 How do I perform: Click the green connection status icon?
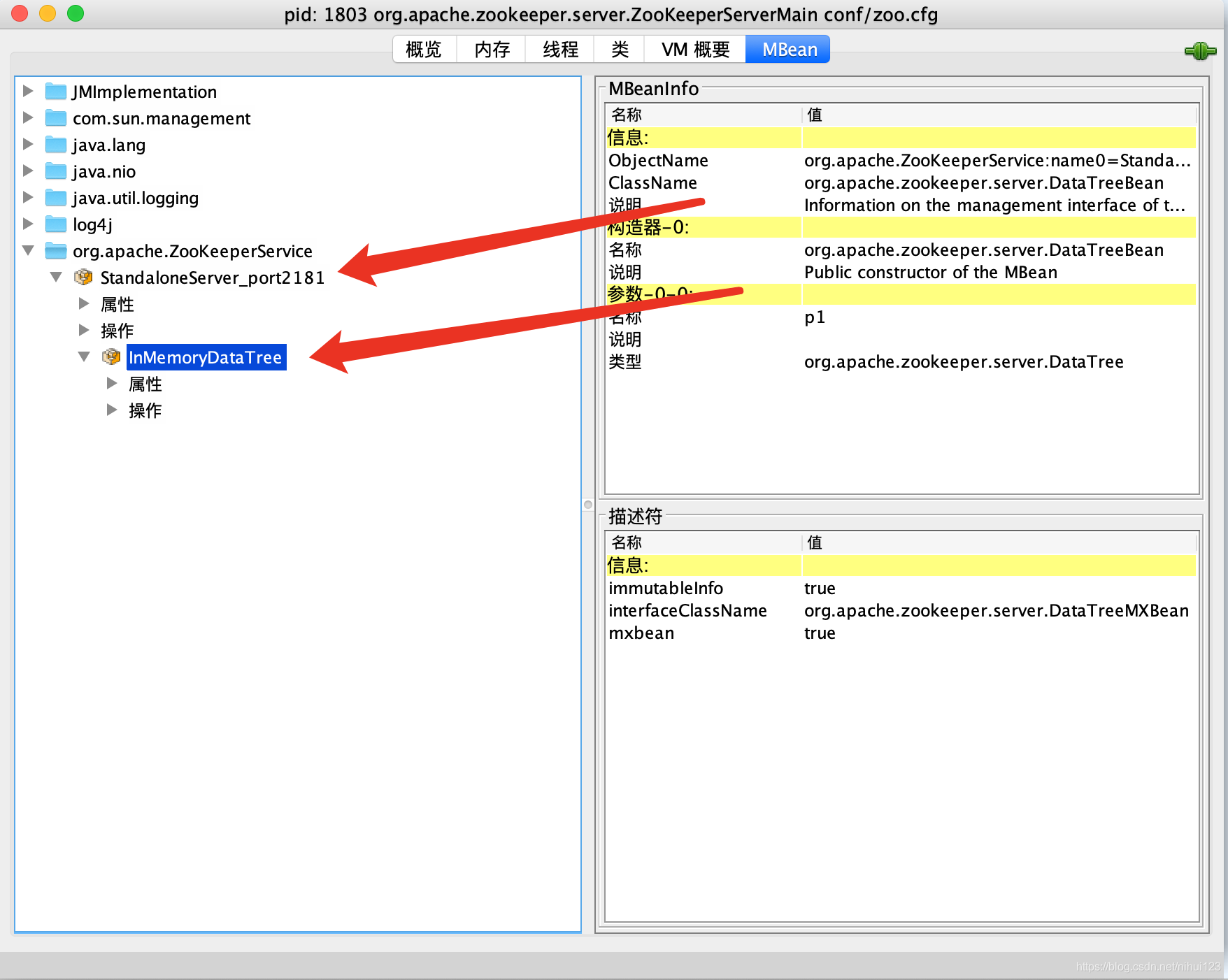[1200, 50]
